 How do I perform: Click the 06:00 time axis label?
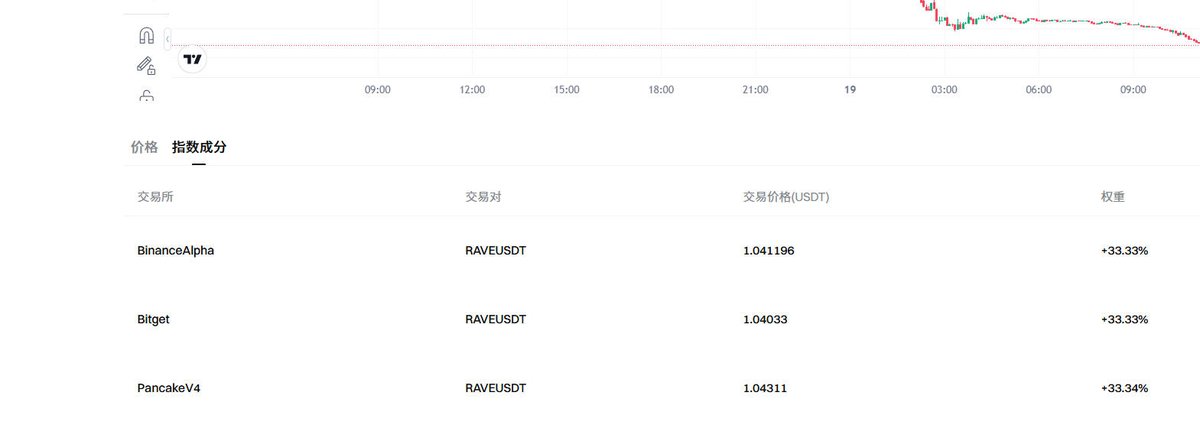1039,90
